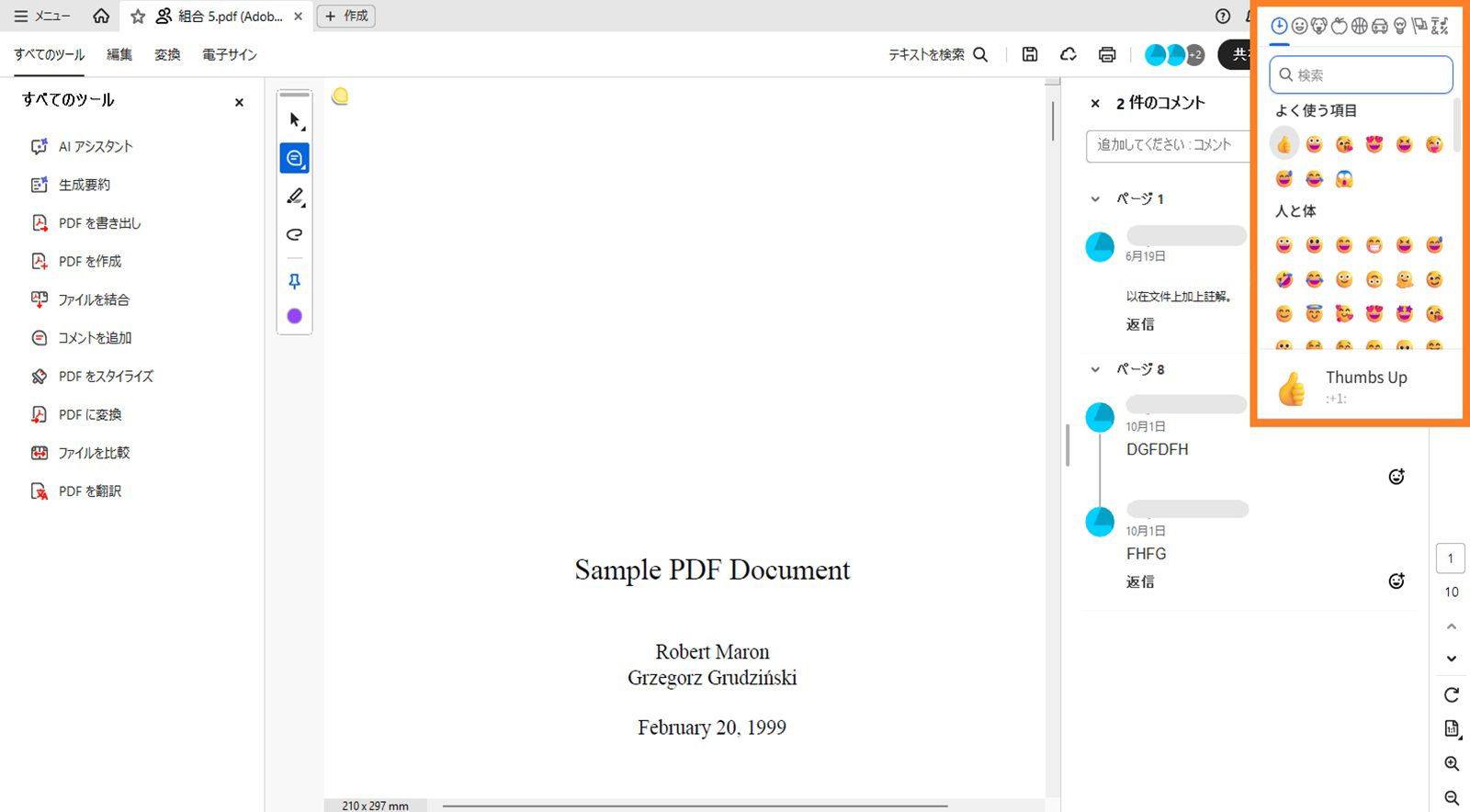
Task: Open AI アシスタント tool
Action: [x=83, y=146]
